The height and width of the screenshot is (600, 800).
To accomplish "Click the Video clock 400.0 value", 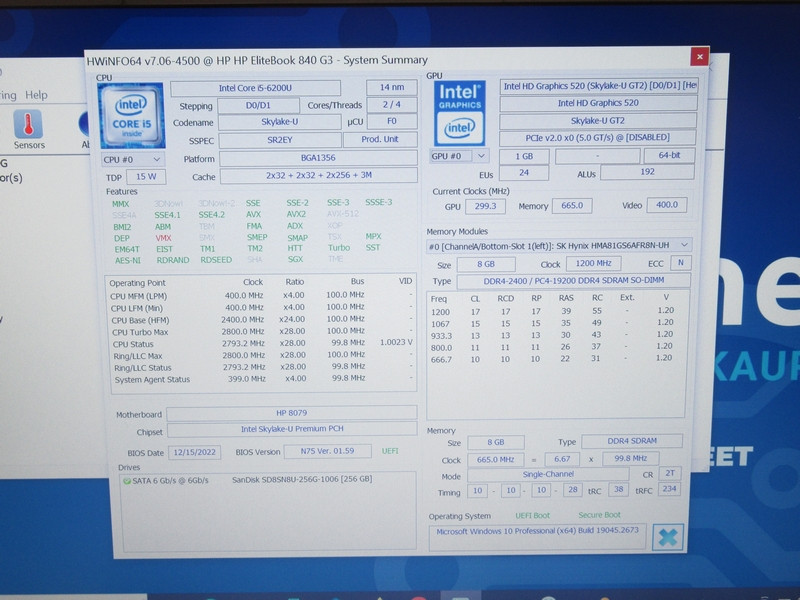I will coord(667,205).
